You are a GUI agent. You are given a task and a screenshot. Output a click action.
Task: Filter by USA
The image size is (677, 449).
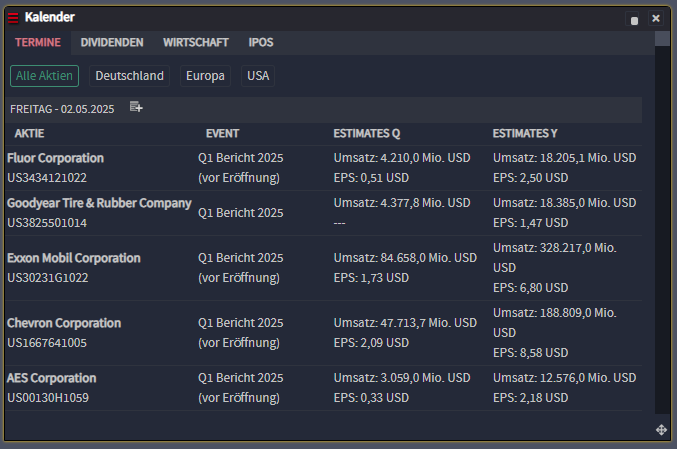(x=258, y=76)
